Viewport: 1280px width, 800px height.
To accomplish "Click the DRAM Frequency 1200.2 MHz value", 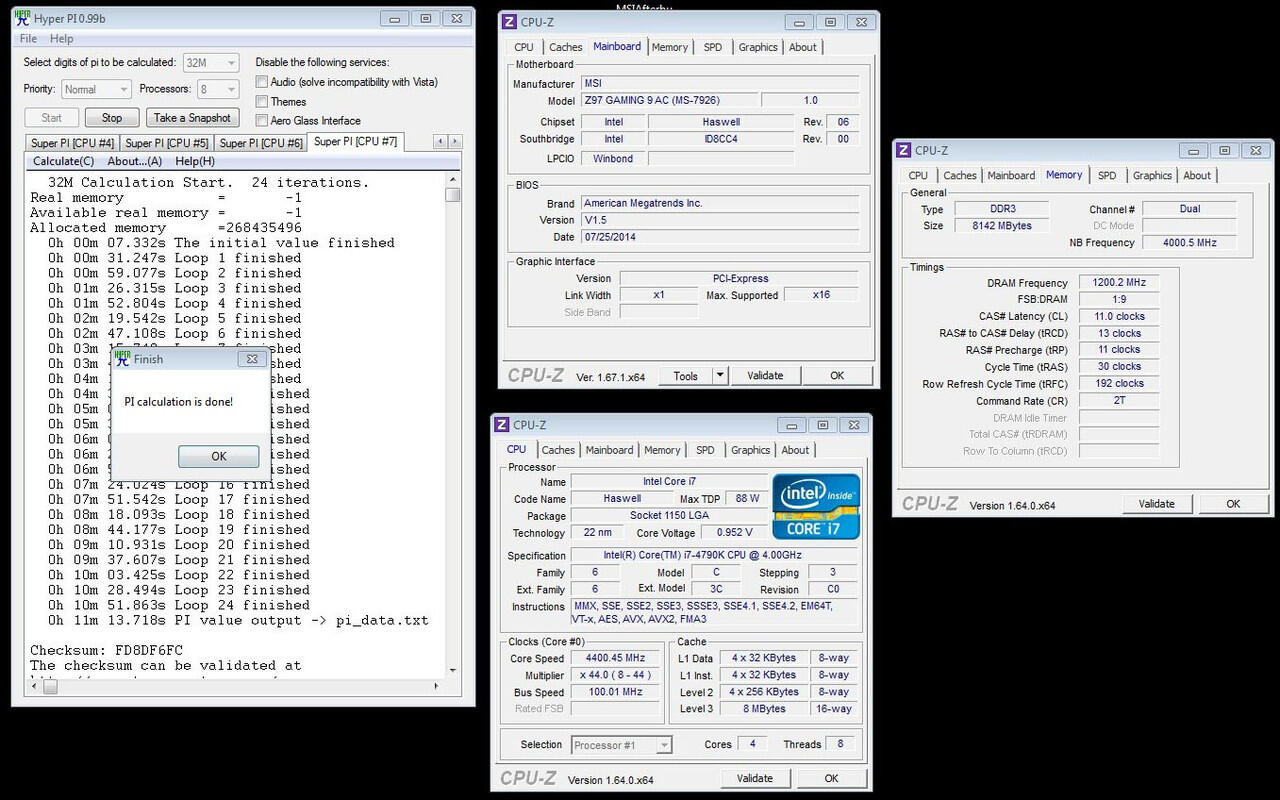I will (x=1119, y=283).
